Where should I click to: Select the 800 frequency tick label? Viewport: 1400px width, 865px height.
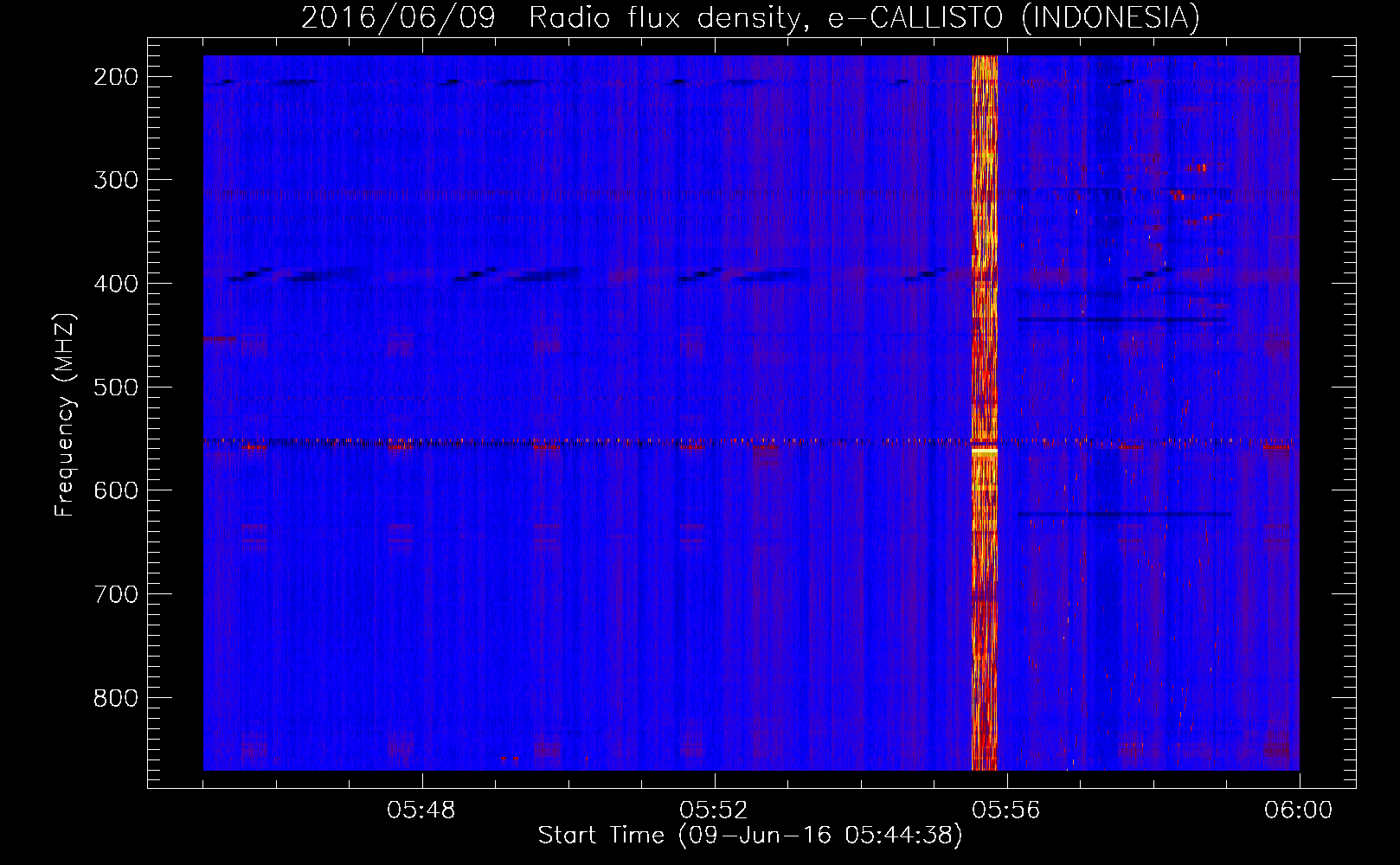[116, 697]
